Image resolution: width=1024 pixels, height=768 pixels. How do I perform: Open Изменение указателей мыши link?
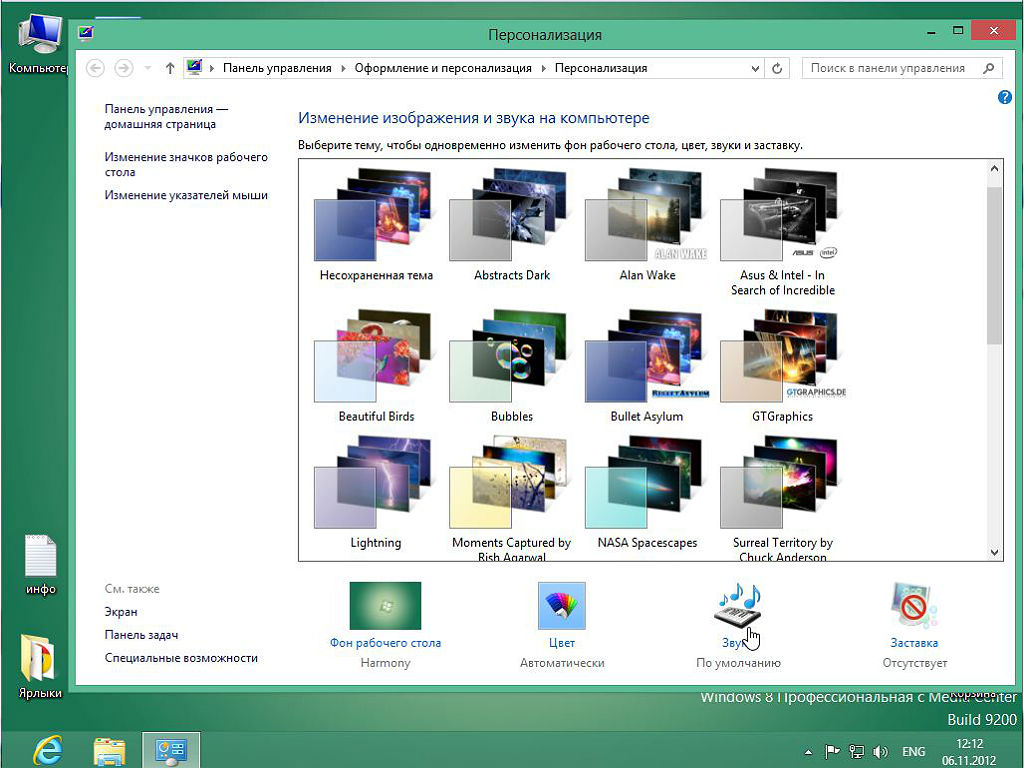pos(186,196)
